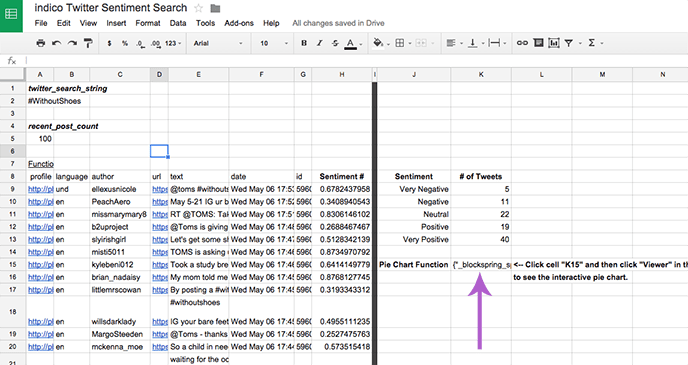Open the Add-ons menu
Viewport: 688px width, 365px height.
click(239, 23)
